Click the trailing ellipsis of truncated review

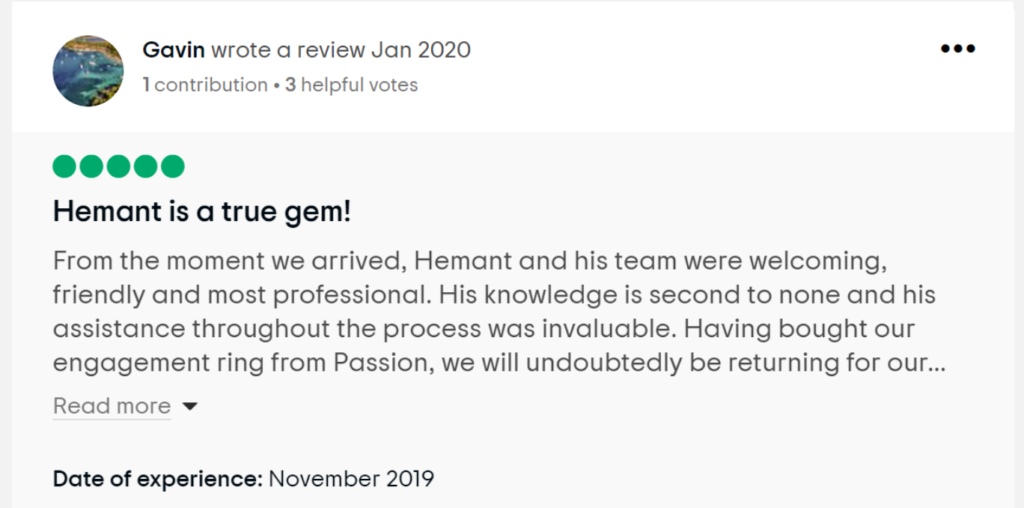pyautogui.click(x=937, y=363)
